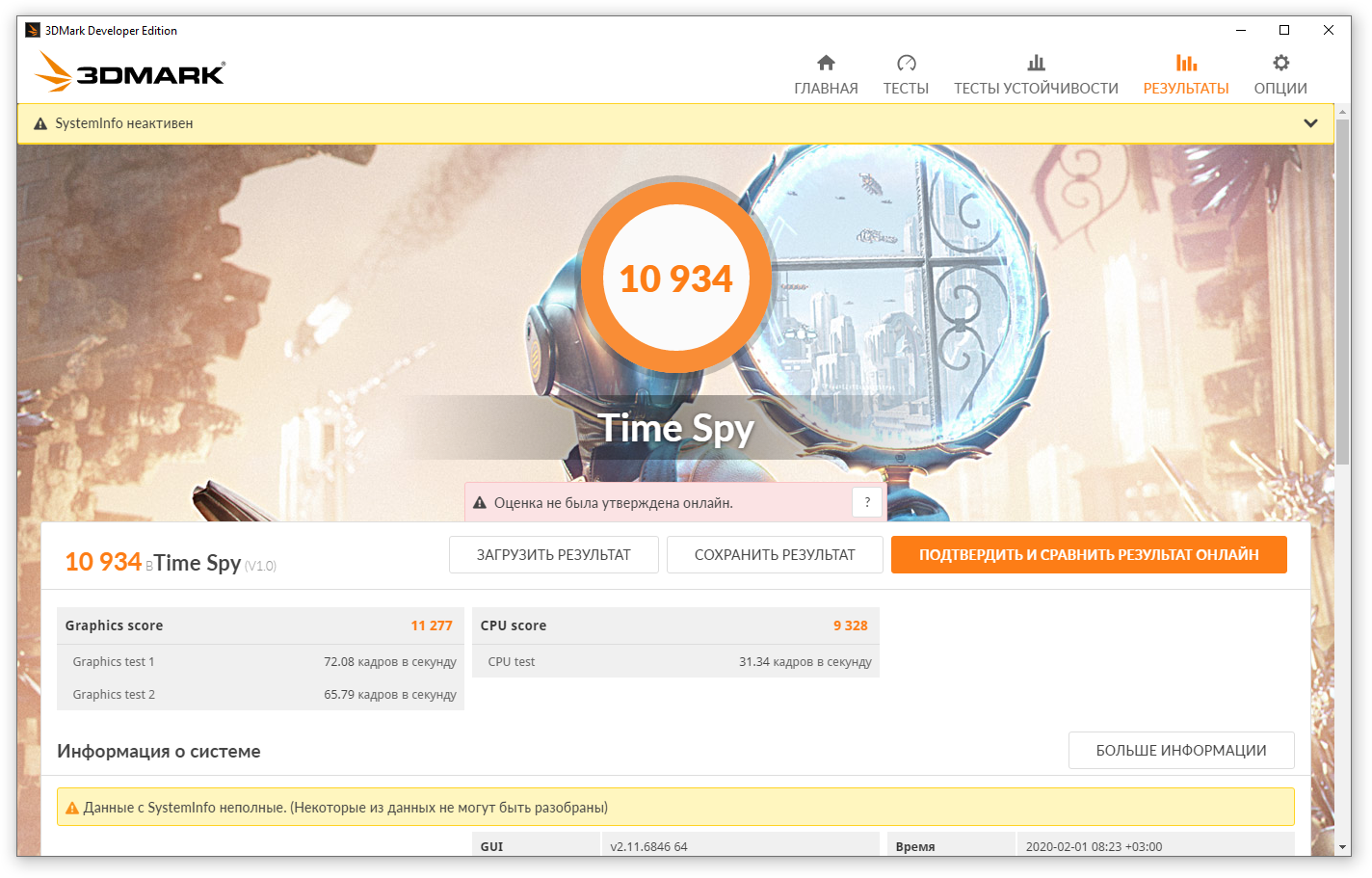Expand the SystemInfo неактивен notification
The height and width of the screenshot is (878, 1372).
point(1310,123)
